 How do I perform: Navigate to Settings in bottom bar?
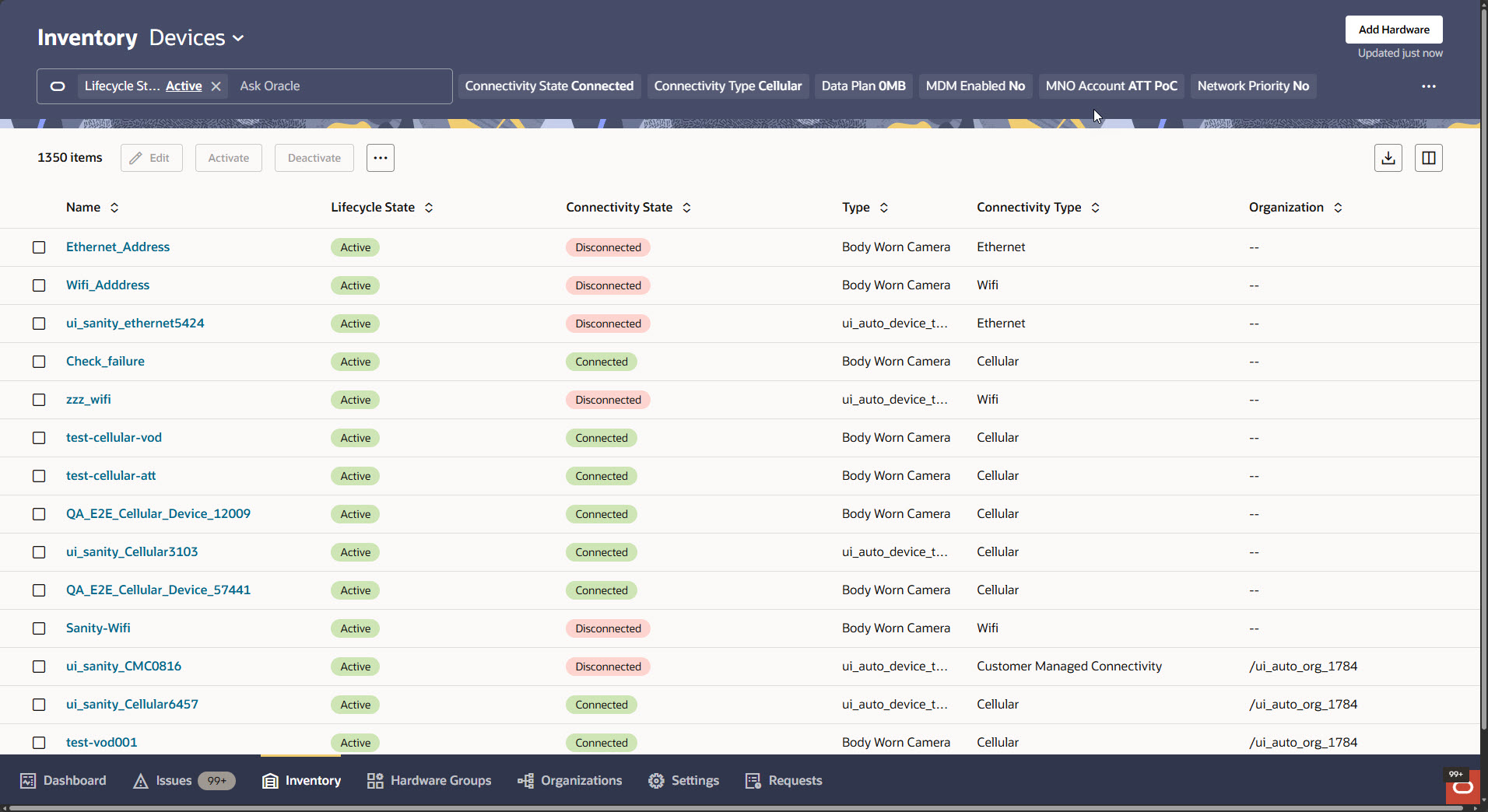point(683,780)
